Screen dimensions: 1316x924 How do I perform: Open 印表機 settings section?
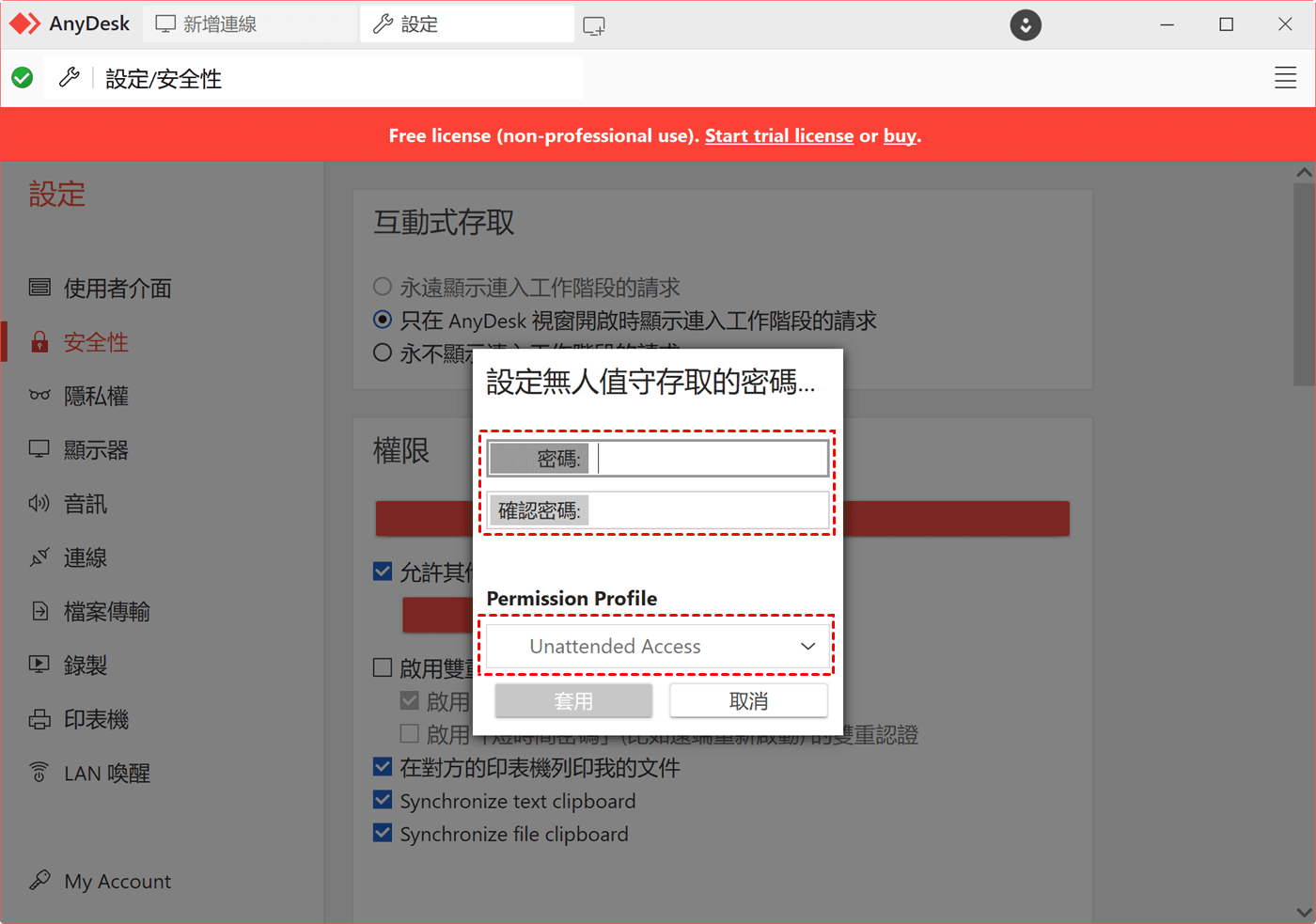[x=96, y=719]
